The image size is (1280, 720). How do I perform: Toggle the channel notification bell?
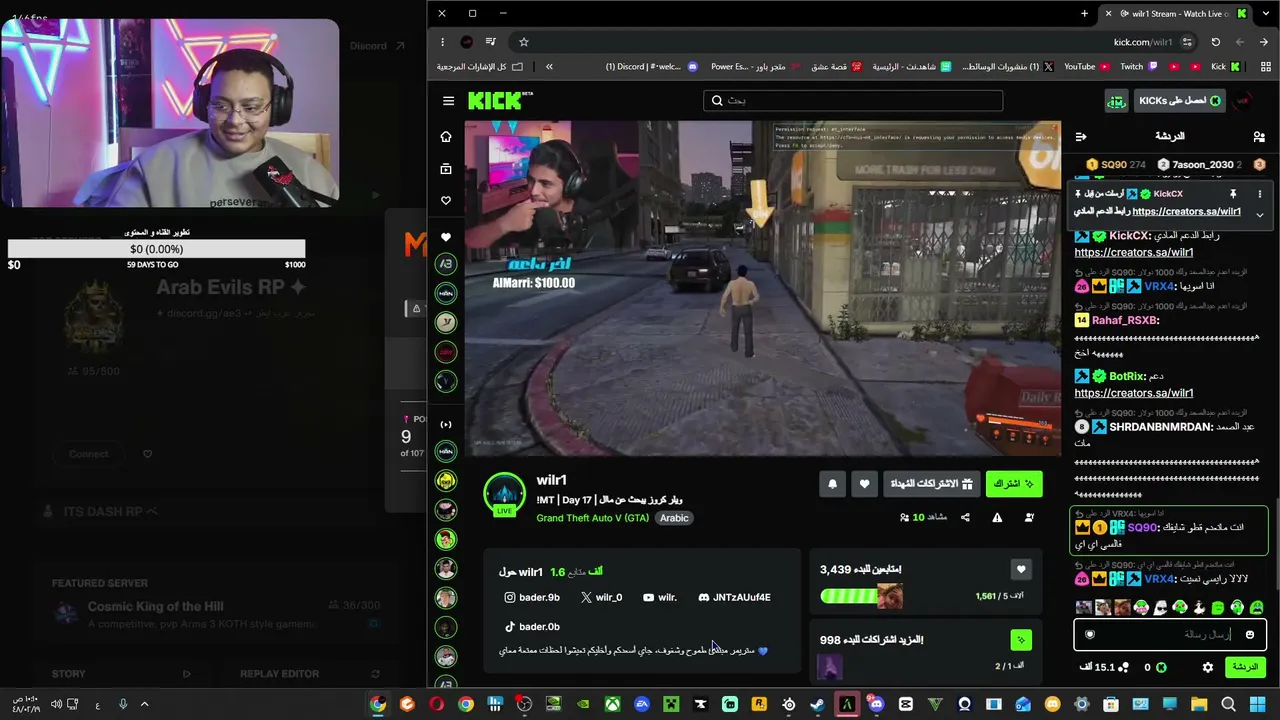[832, 484]
